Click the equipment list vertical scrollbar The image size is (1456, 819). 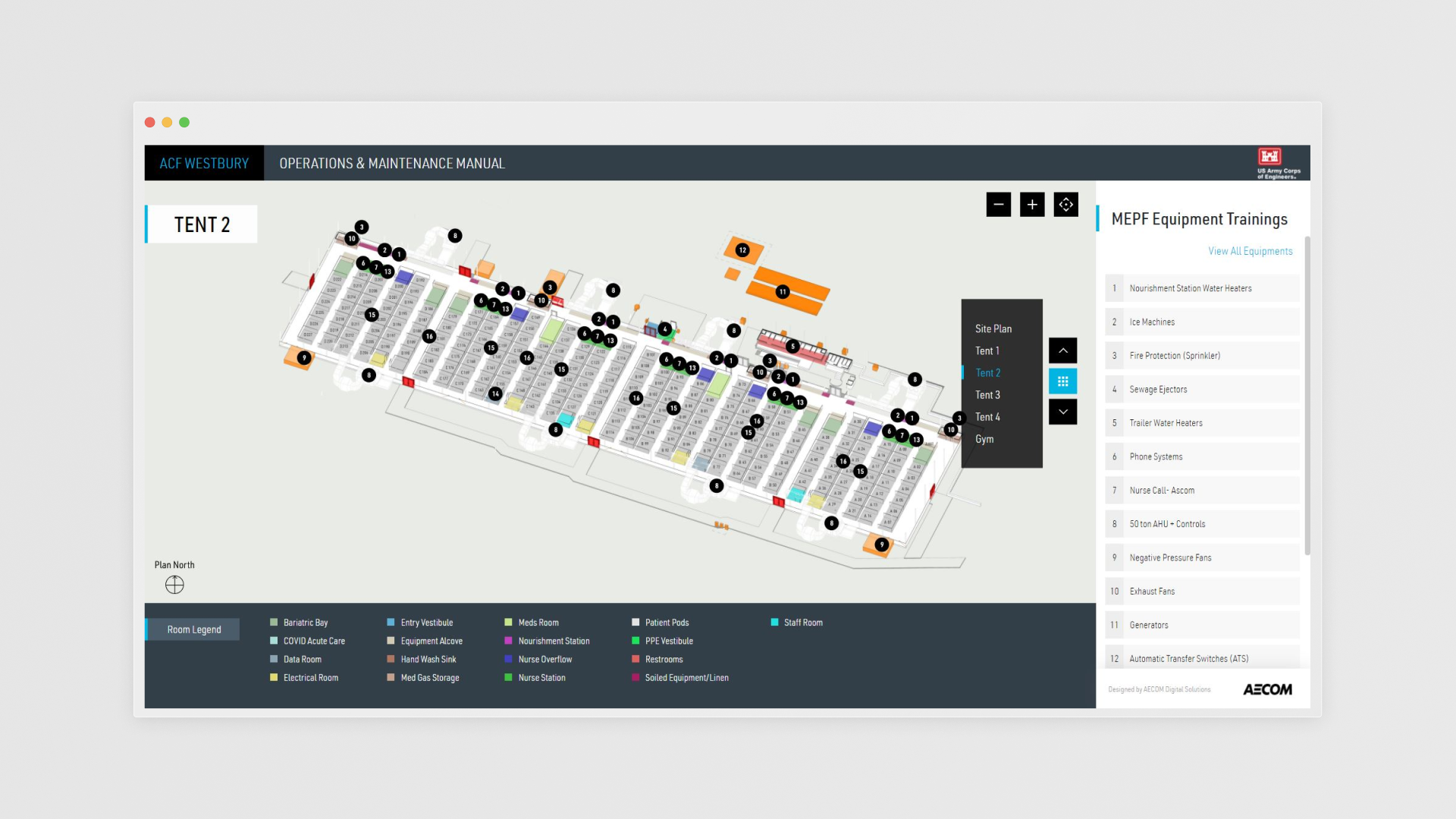(1307, 394)
